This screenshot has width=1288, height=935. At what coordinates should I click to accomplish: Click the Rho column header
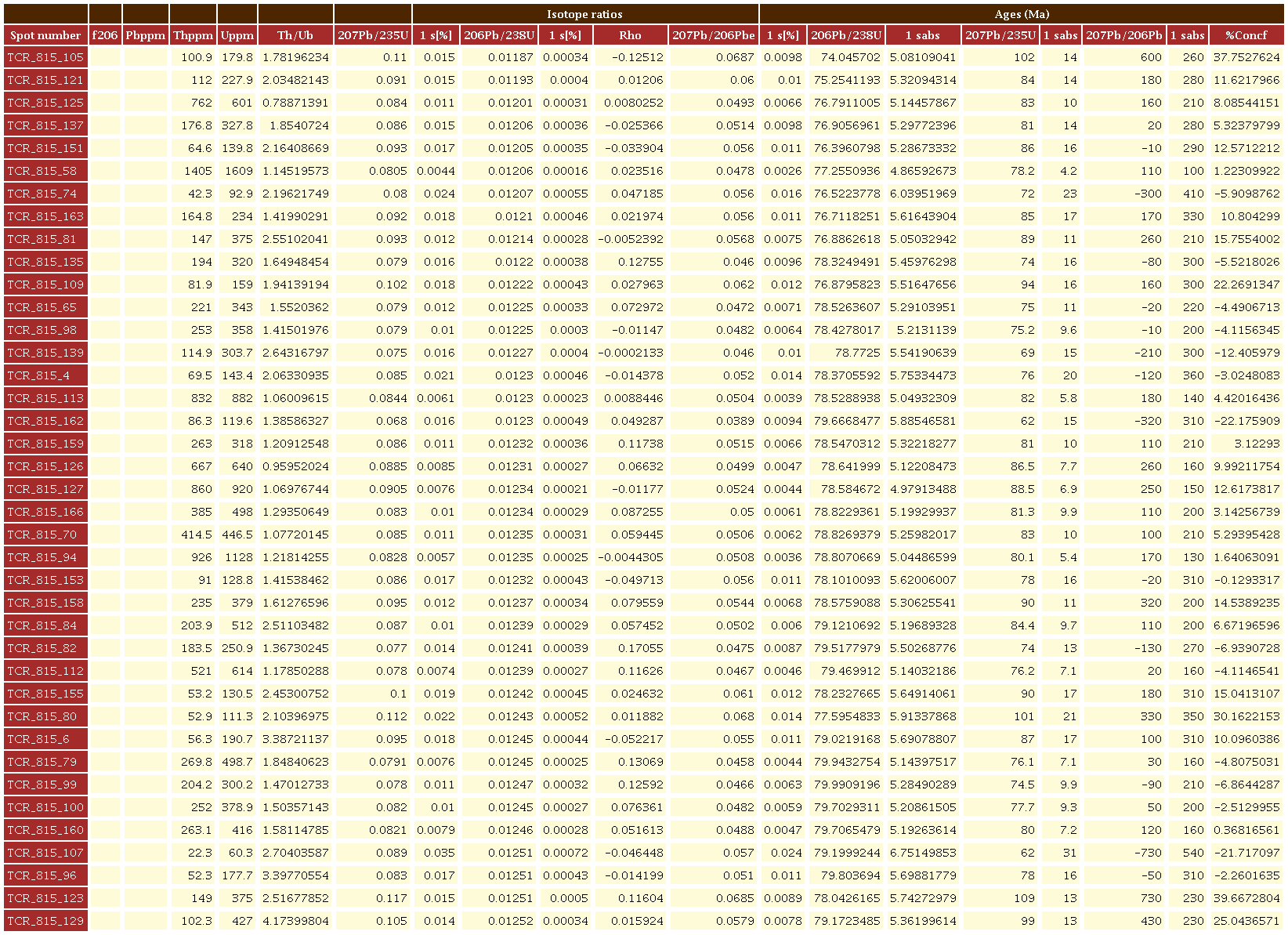pyautogui.click(x=630, y=35)
